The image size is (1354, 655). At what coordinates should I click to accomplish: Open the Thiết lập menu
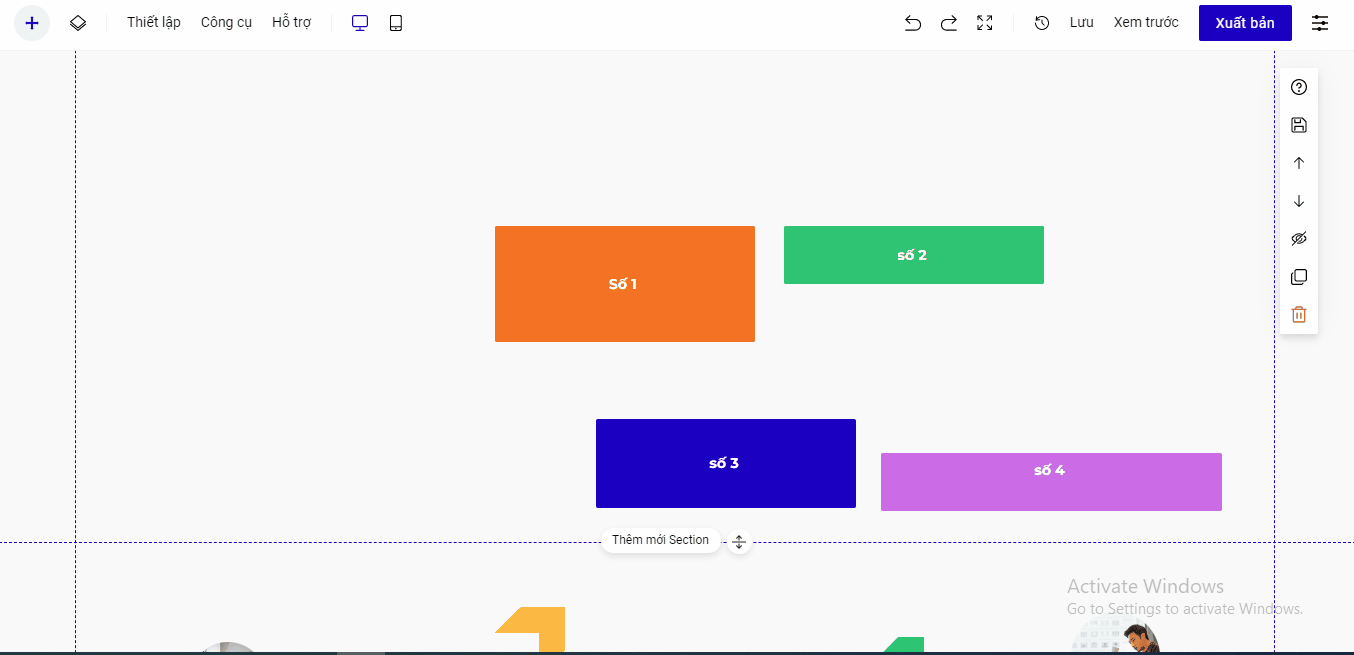pos(154,22)
